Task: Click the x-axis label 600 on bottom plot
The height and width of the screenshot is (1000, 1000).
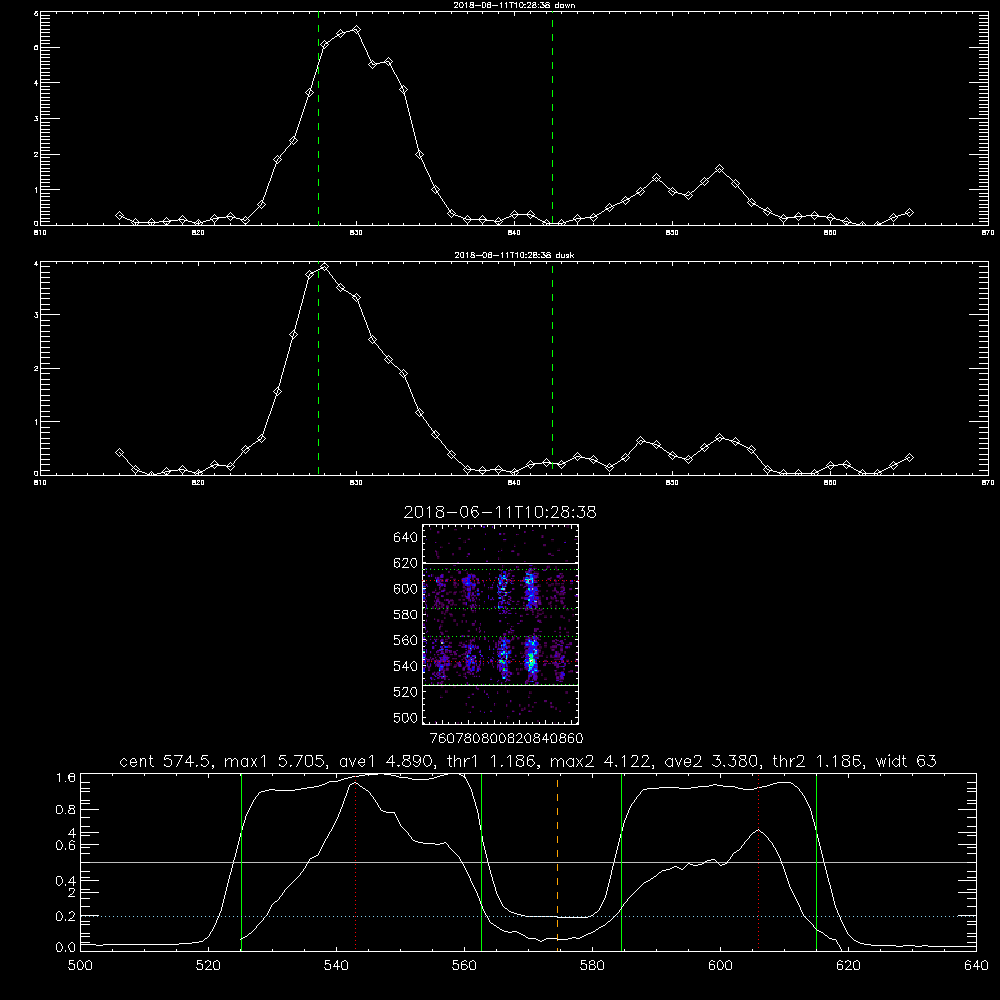Action: click(720, 966)
